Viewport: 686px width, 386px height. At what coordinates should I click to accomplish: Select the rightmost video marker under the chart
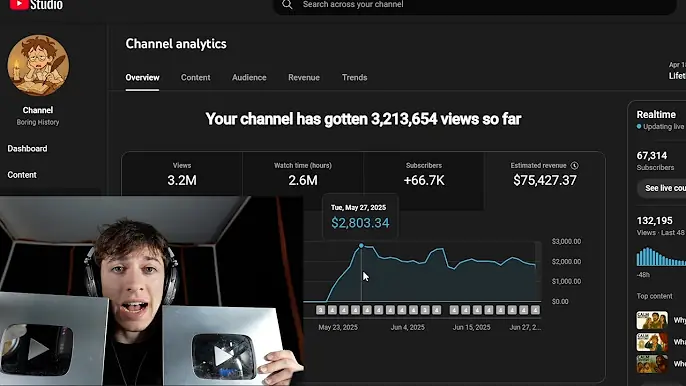coord(535,310)
